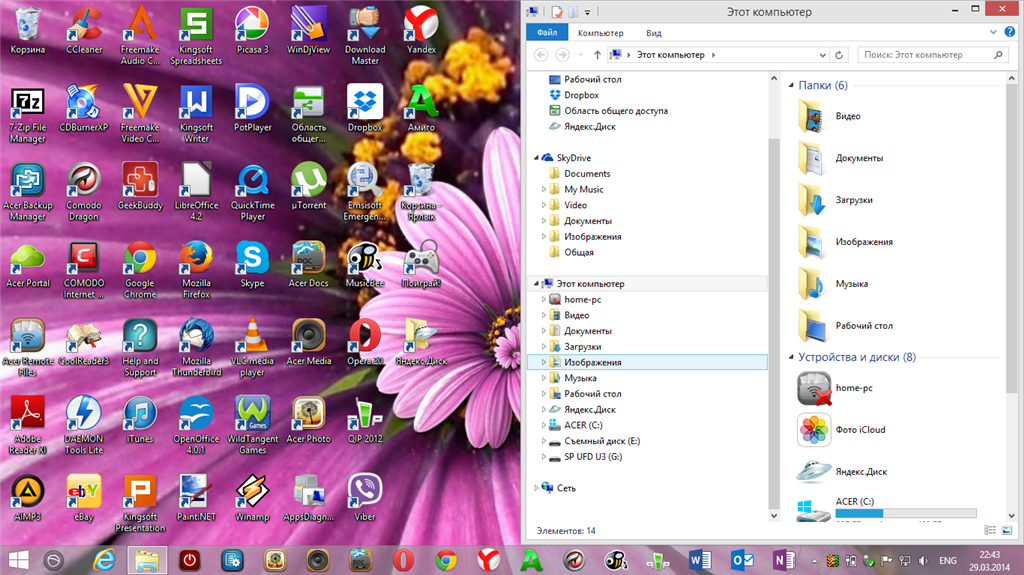Open the address bar history dropdown
This screenshot has width=1024, height=575.
coord(822,55)
